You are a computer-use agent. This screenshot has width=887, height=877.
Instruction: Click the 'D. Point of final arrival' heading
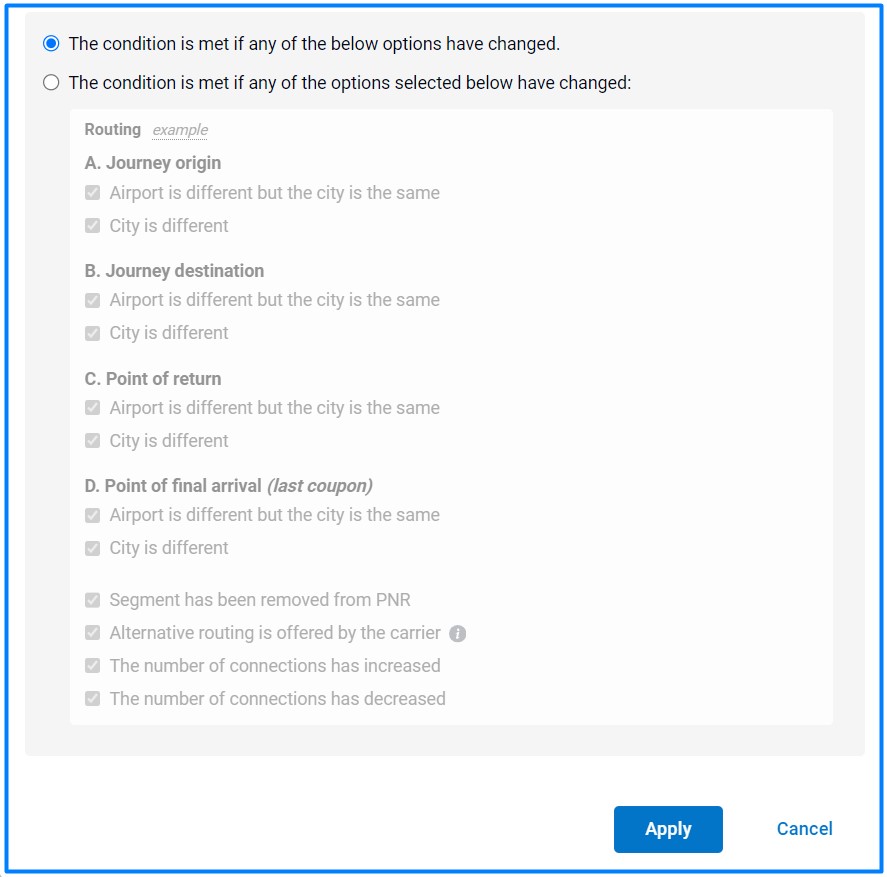coord(228,486)
